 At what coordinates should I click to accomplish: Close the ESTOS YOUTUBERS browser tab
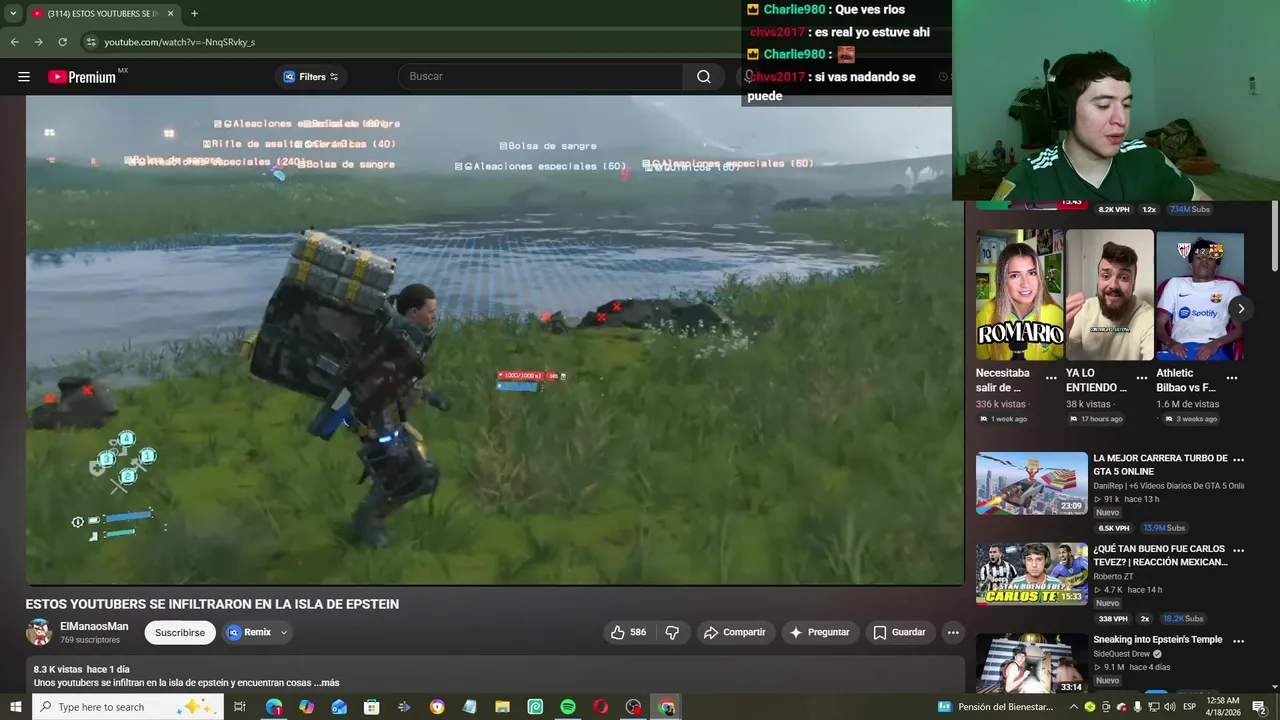pyautogui.click(x=170, y=13)
